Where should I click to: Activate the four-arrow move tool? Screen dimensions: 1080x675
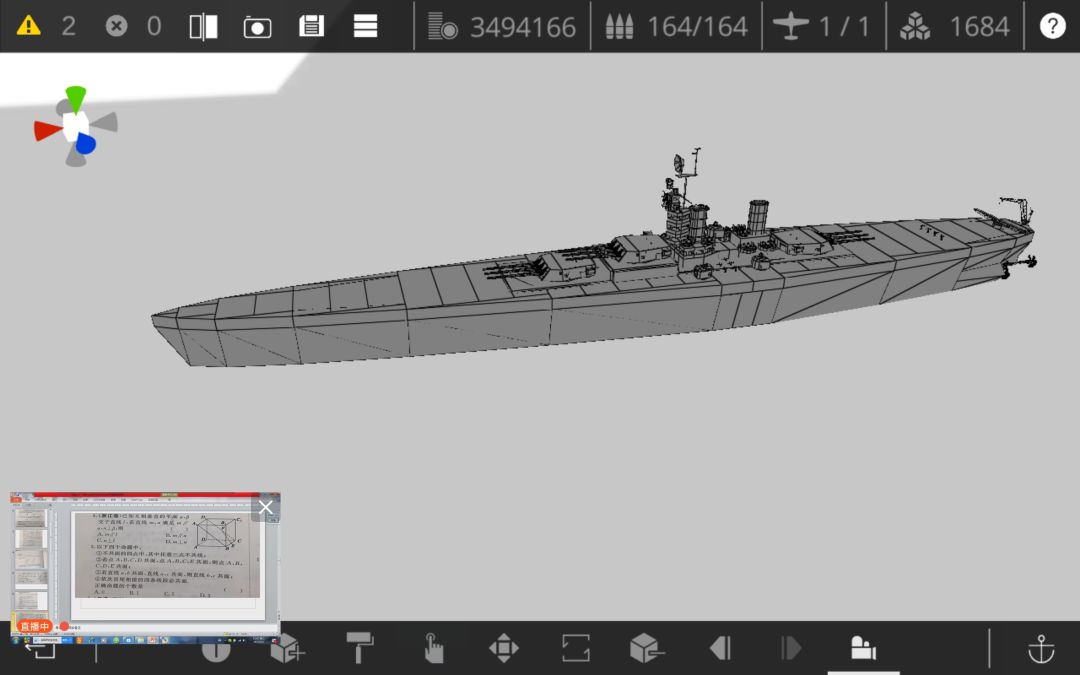tap(503, 648)
